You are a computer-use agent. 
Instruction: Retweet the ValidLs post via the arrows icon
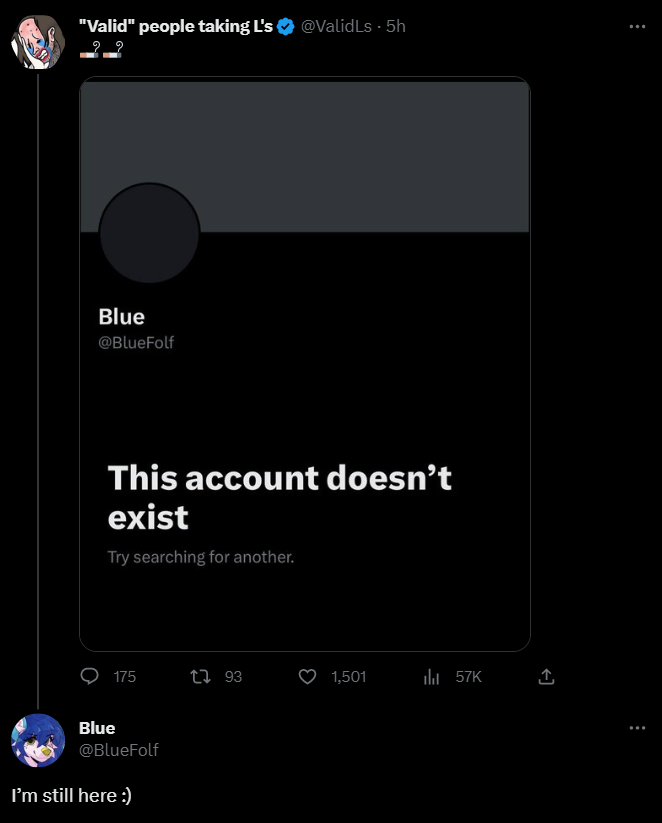tap(200, 677)
